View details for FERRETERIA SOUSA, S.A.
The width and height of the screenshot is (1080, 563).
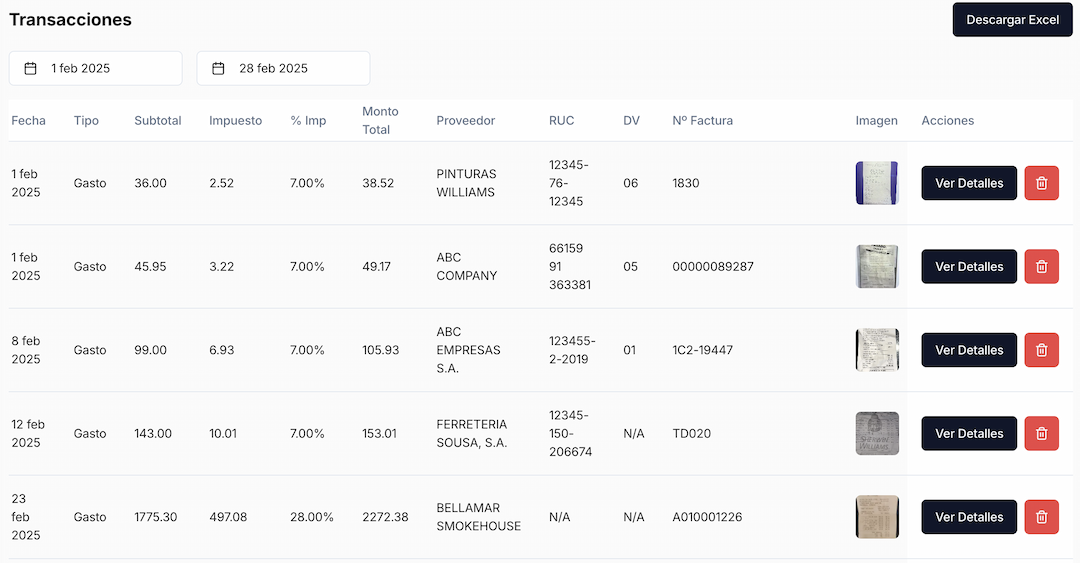point(969,433)
